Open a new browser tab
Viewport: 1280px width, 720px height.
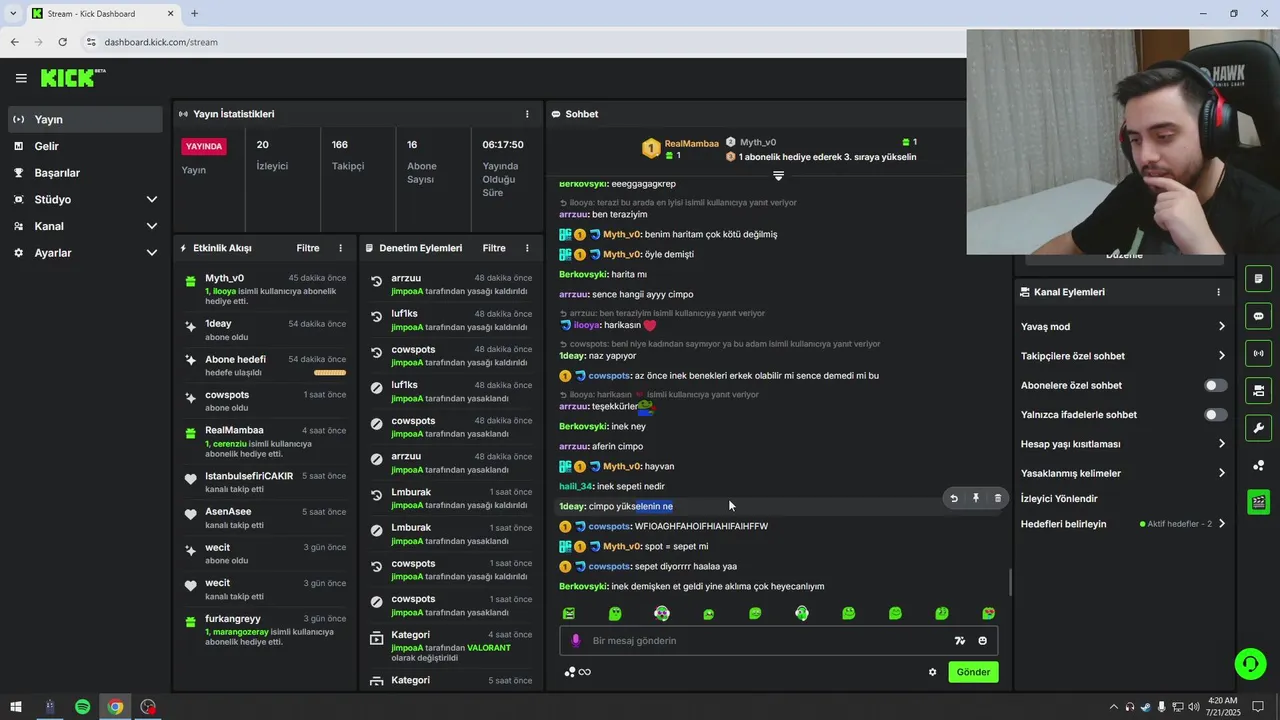194,13
